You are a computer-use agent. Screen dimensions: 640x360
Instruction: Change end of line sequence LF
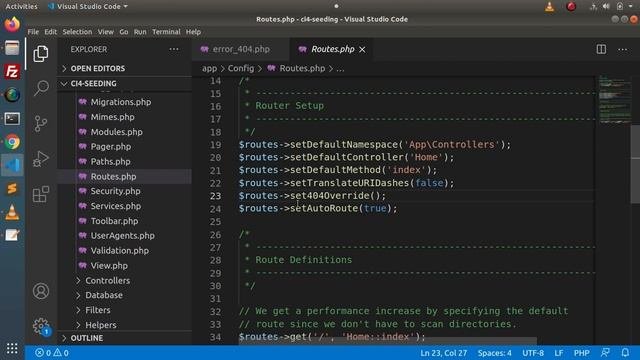point(558,353)
